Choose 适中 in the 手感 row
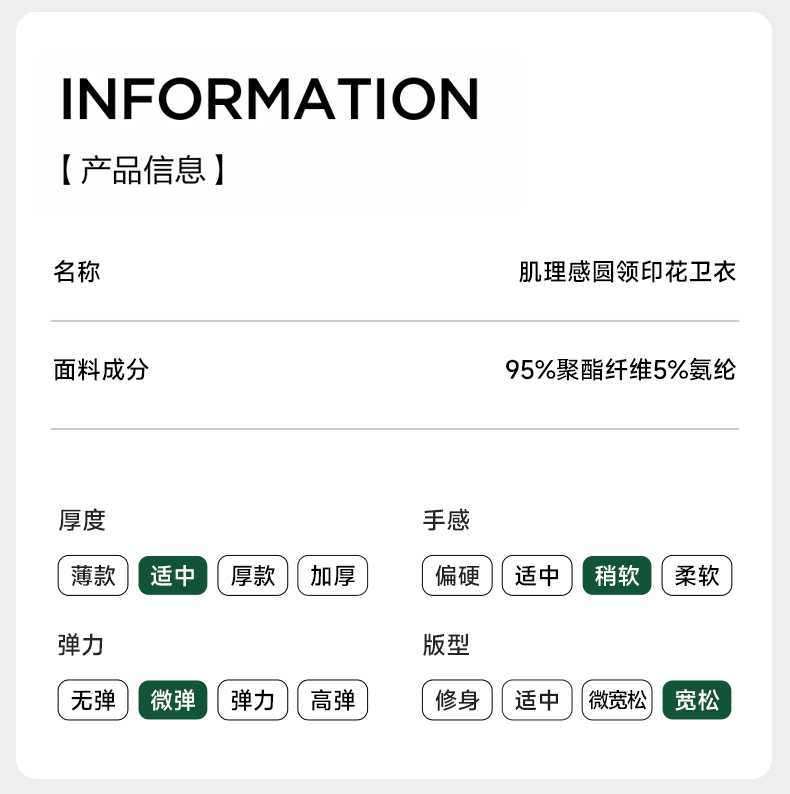 (x=537, y=576)
